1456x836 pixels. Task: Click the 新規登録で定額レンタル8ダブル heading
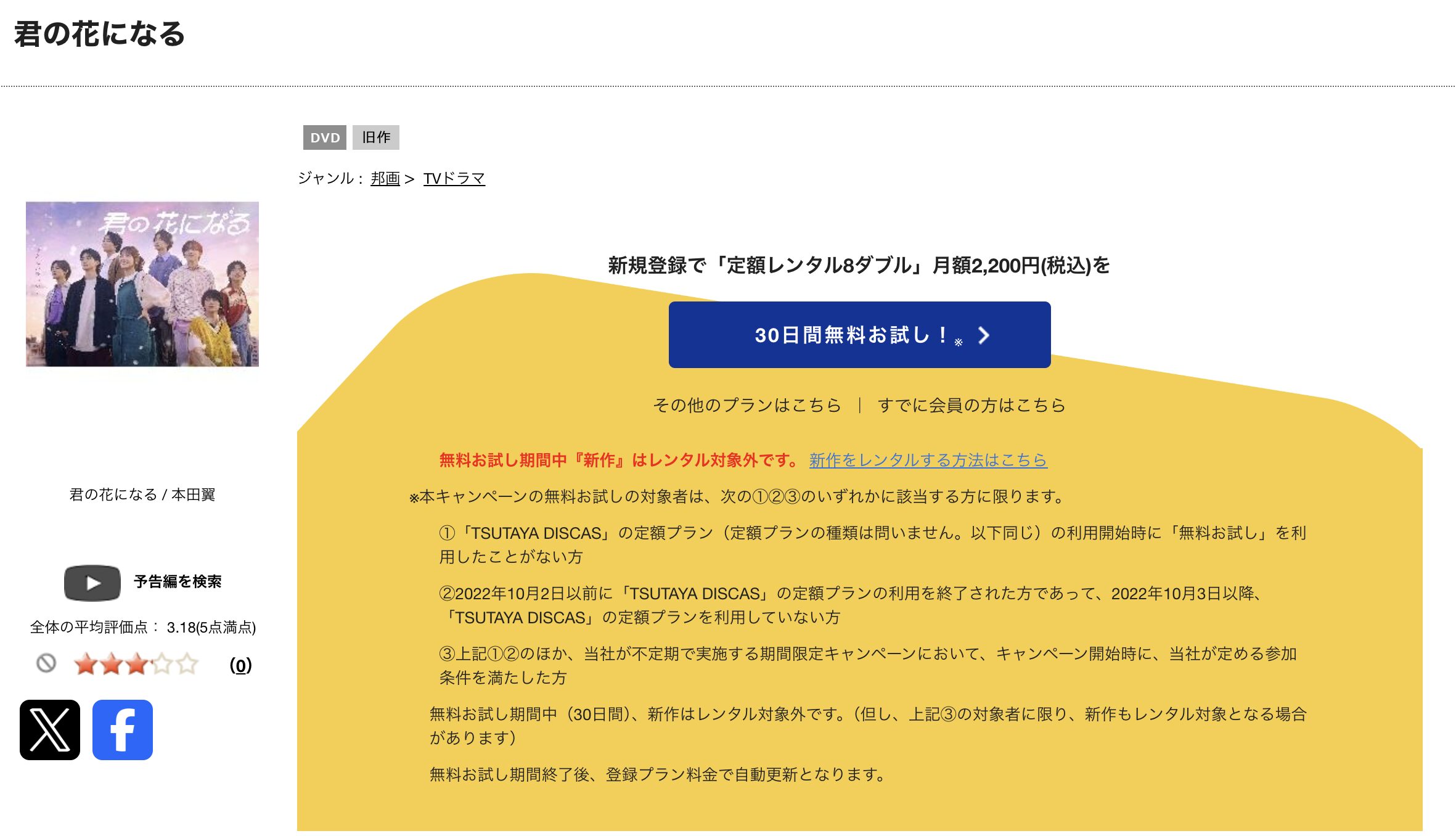pos(859,265)
